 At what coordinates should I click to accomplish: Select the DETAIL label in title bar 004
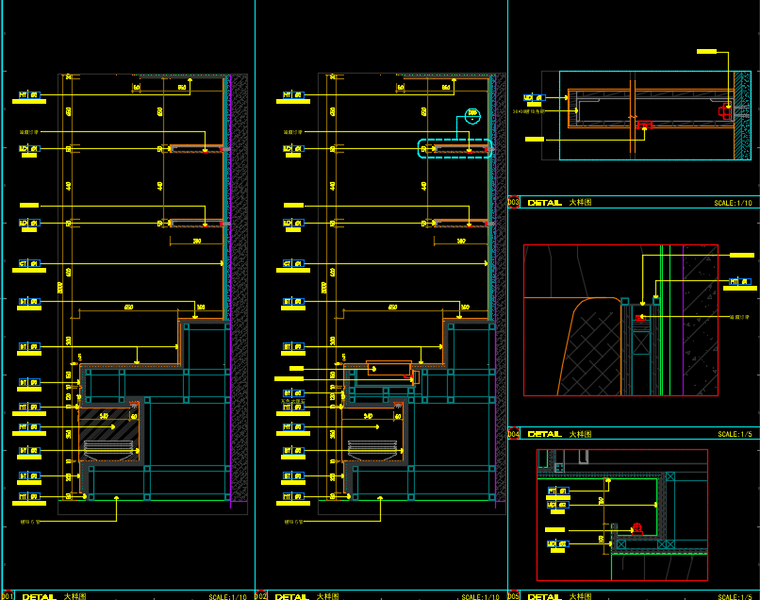click(544, 434)
